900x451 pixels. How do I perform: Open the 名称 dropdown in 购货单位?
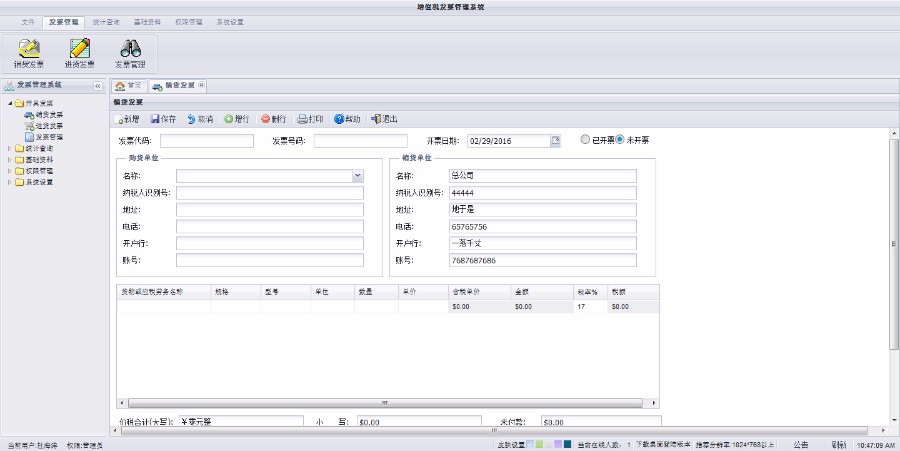[358, 176]
